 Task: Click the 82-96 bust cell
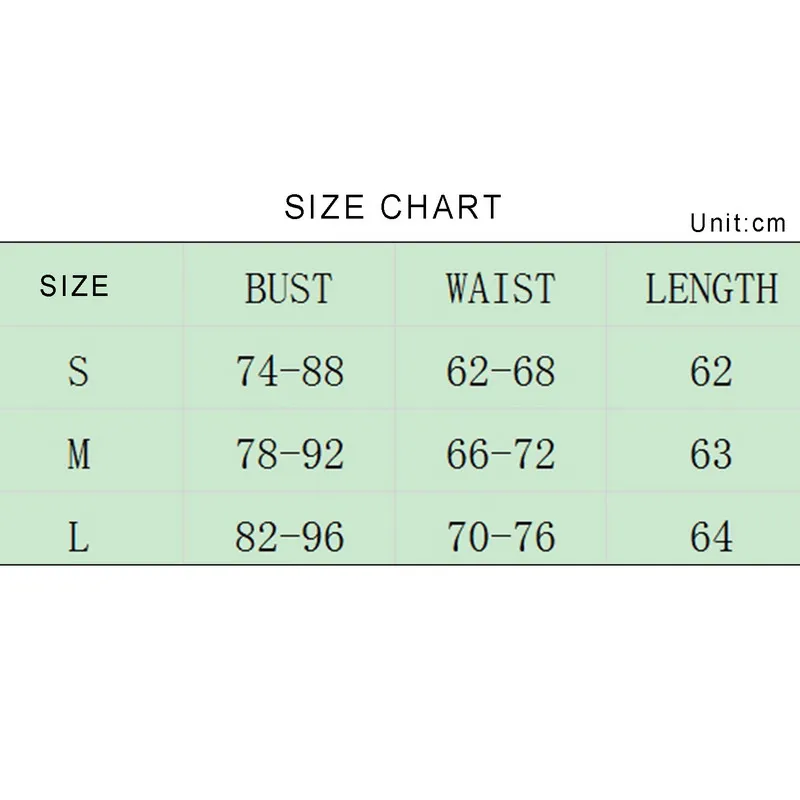(289, 537)
